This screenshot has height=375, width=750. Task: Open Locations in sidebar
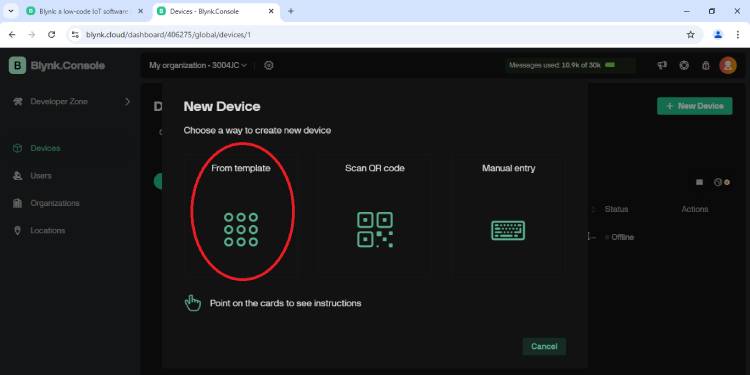[x=70, y=230]
